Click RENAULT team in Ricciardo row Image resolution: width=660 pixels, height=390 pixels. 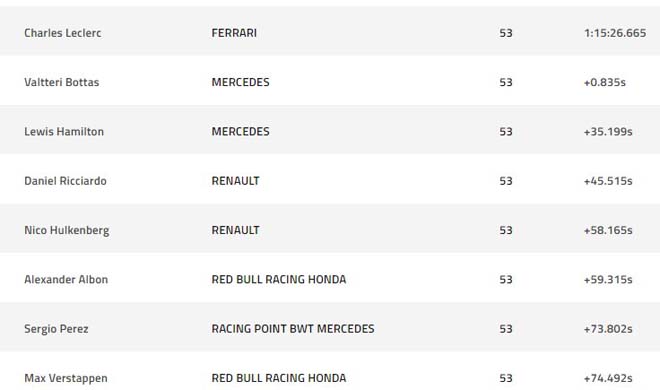[x=235, y=181]
